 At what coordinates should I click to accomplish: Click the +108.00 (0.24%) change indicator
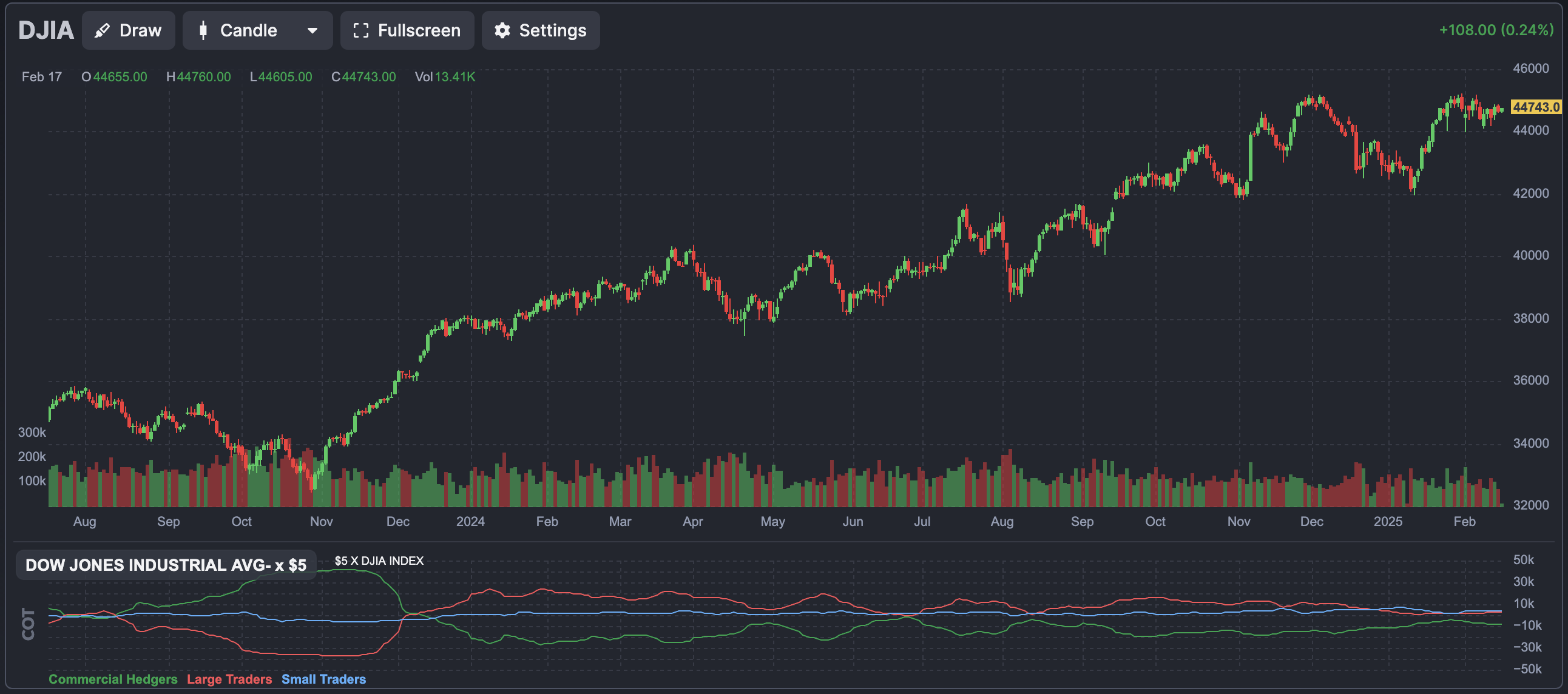coord(1496,30)
